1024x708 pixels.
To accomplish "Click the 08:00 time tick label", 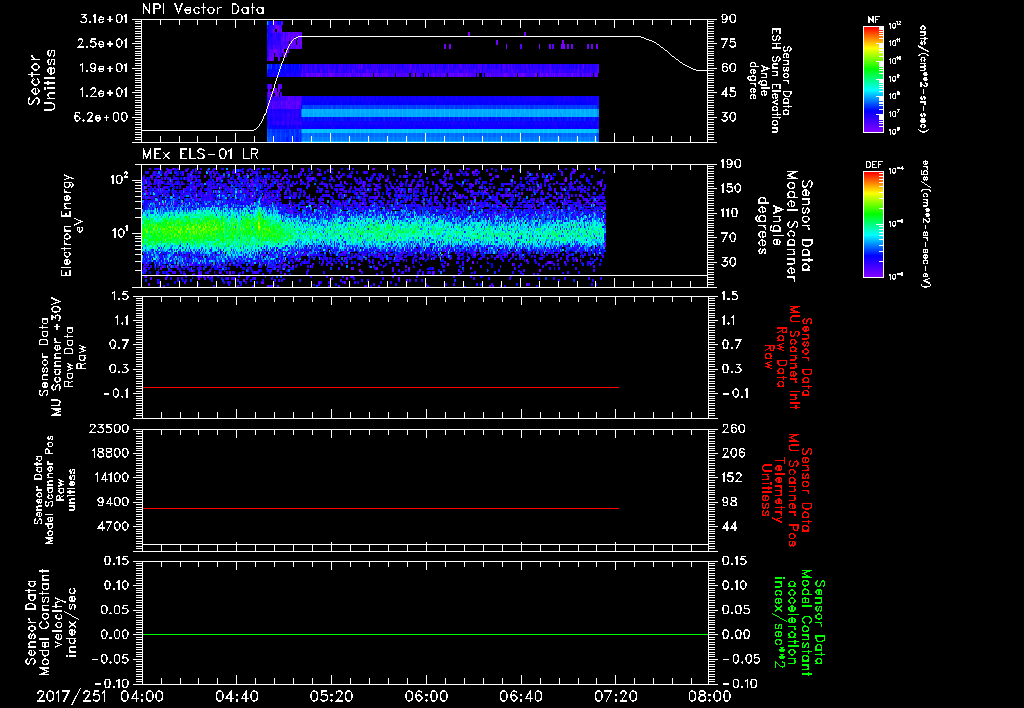I will [x=710, y=696].
